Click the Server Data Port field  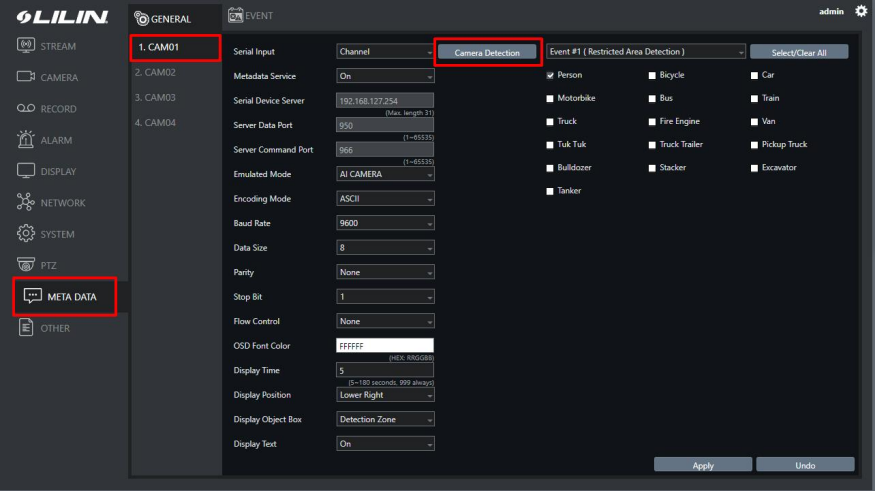pos(384,125)
